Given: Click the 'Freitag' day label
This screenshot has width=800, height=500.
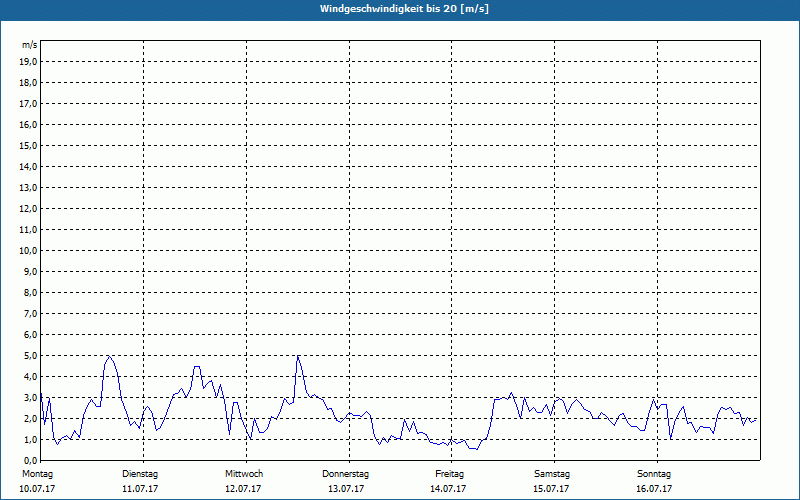Looking at the screenshot, I should click(449, 474).
